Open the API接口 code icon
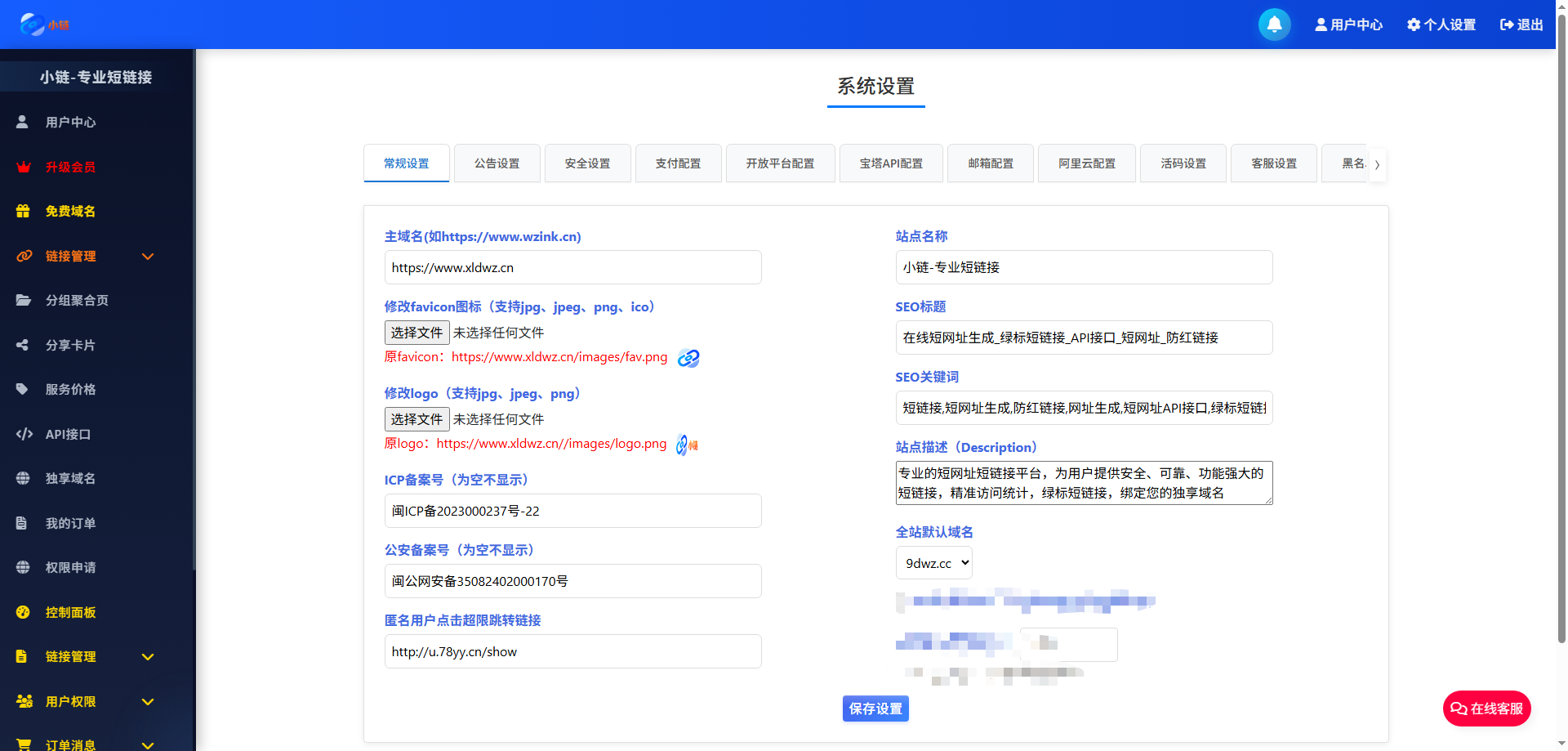Screen dimensions: 1568x751 click(22, 434)
